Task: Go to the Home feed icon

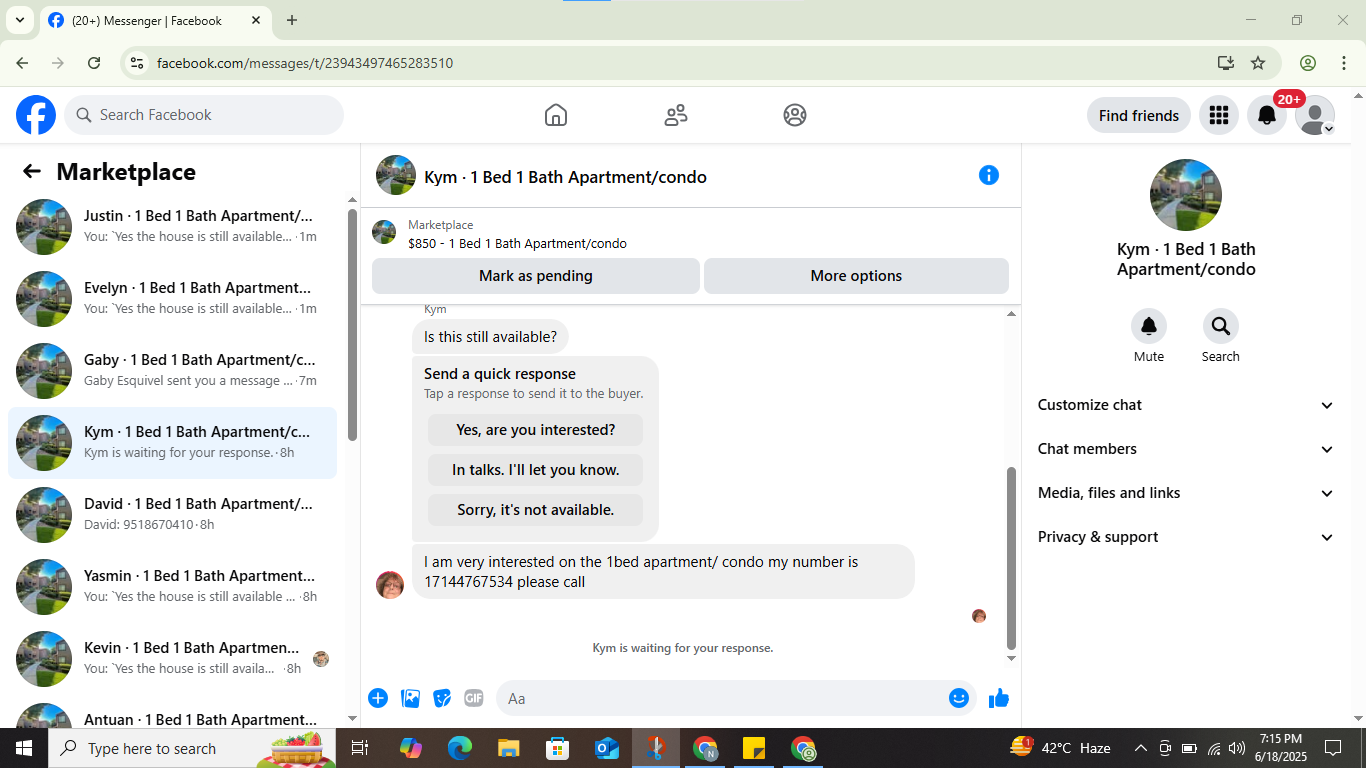Action: (556, 115)
